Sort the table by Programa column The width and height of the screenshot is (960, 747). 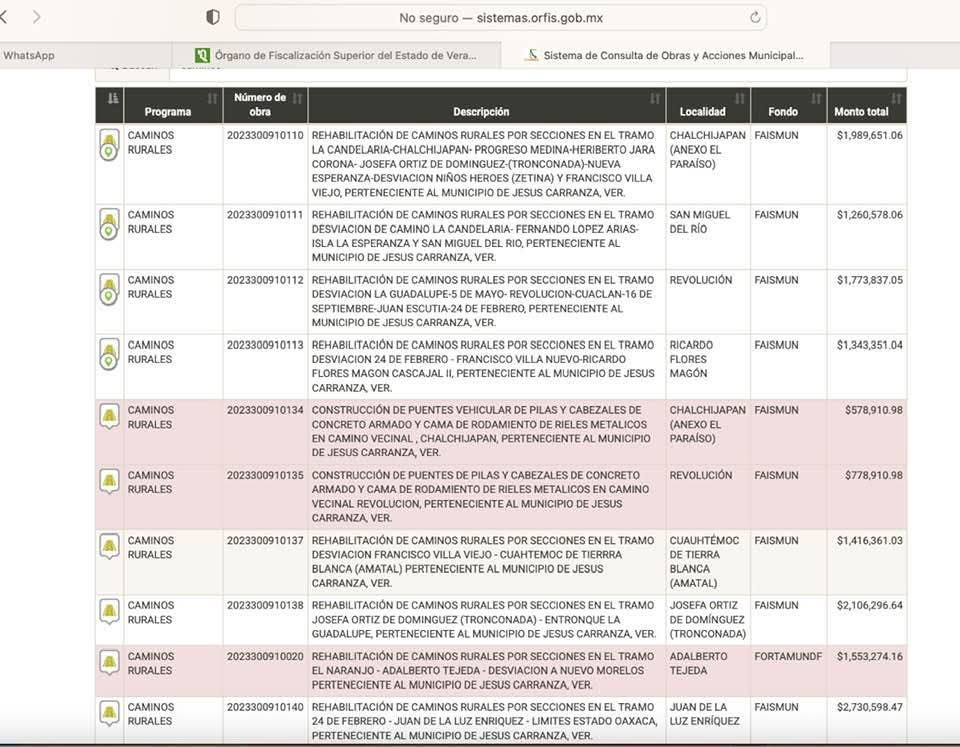pyautogui.click(x=167, y=111)
